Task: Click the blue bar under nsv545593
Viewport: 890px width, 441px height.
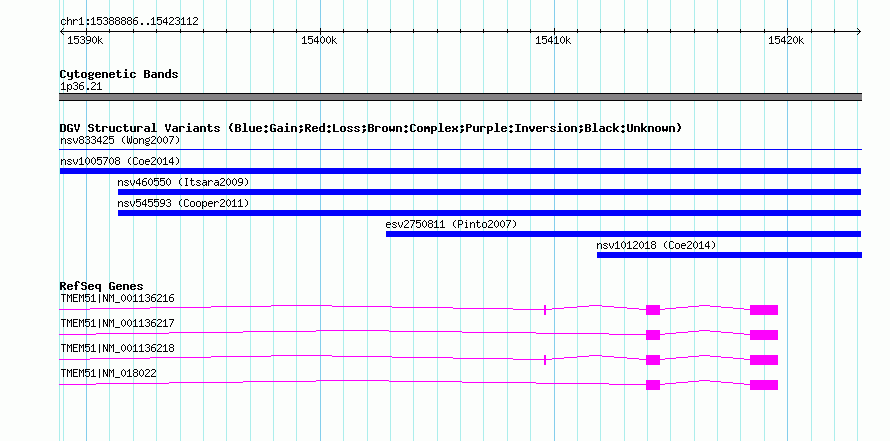Action: click(489, 213)
